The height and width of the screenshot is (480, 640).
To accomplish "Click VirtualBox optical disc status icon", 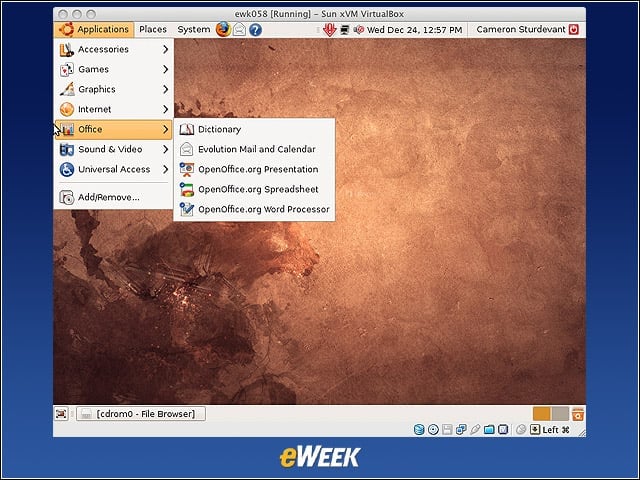I will click(x=433, y=430).
